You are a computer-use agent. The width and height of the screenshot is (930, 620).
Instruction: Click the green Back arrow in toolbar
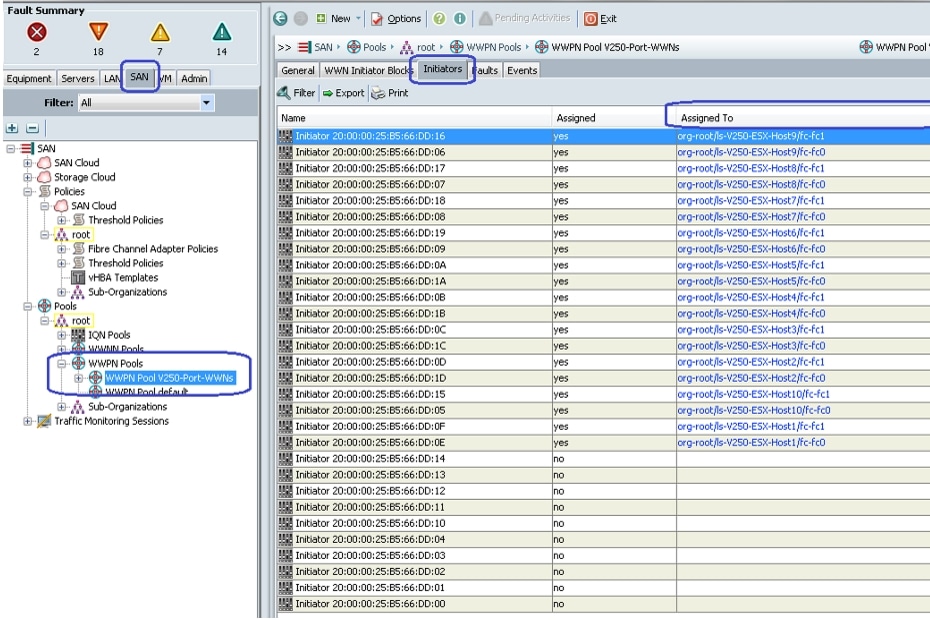279,18
